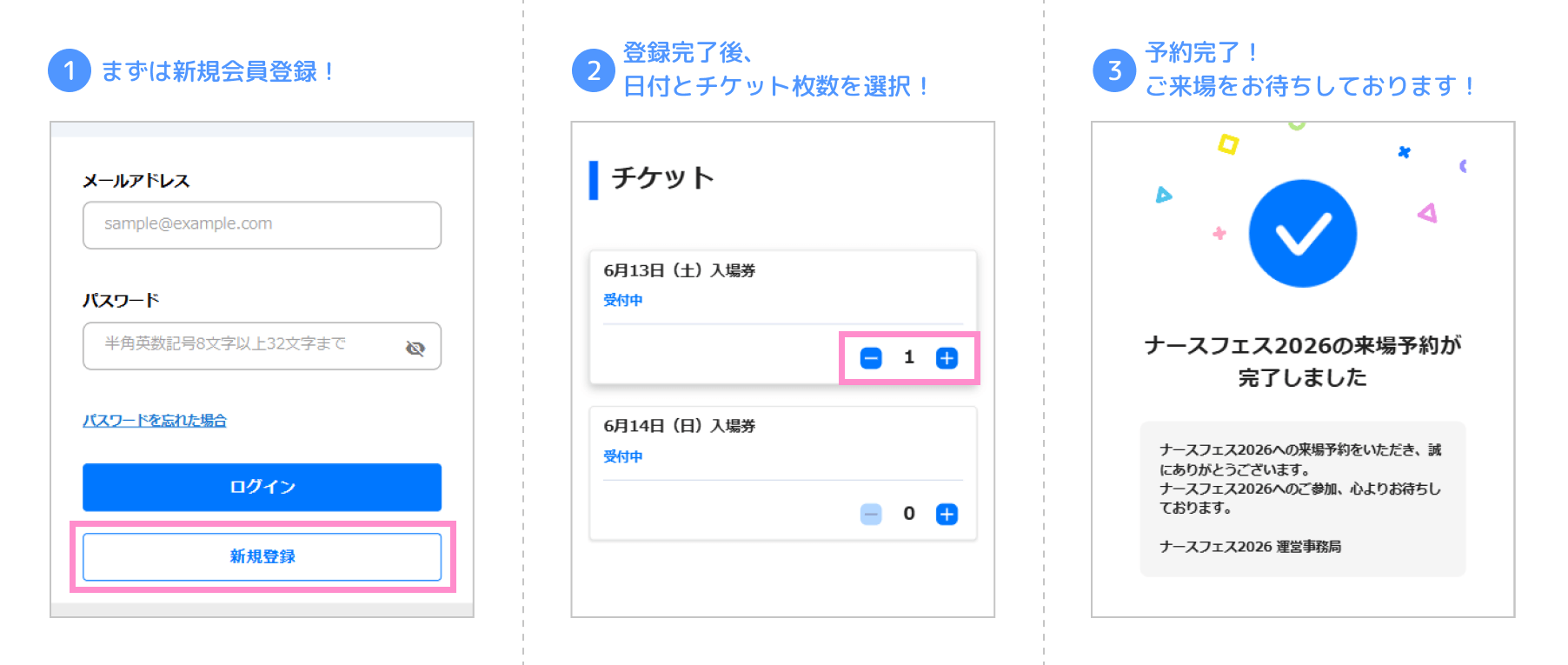The width and height of the screenshot is (1568, 665).
Task: Click the minus icon for June 14 tickets
Action: pyautogui.click(x=871, y=514)
